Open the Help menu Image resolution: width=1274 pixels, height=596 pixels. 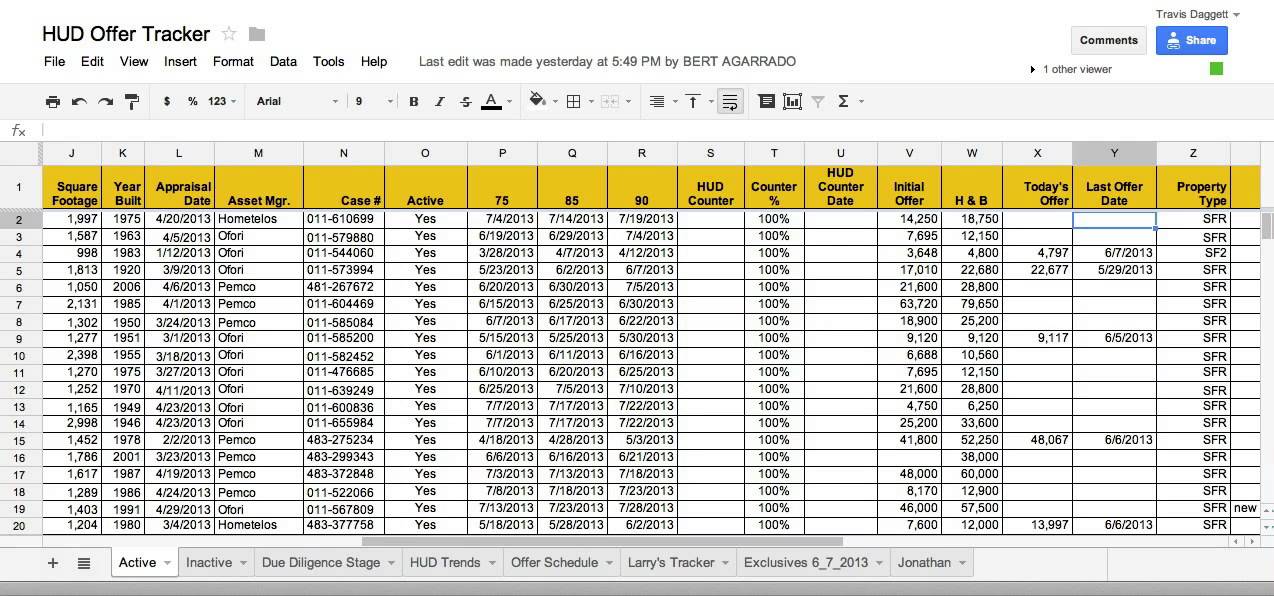tap(374, 61)
